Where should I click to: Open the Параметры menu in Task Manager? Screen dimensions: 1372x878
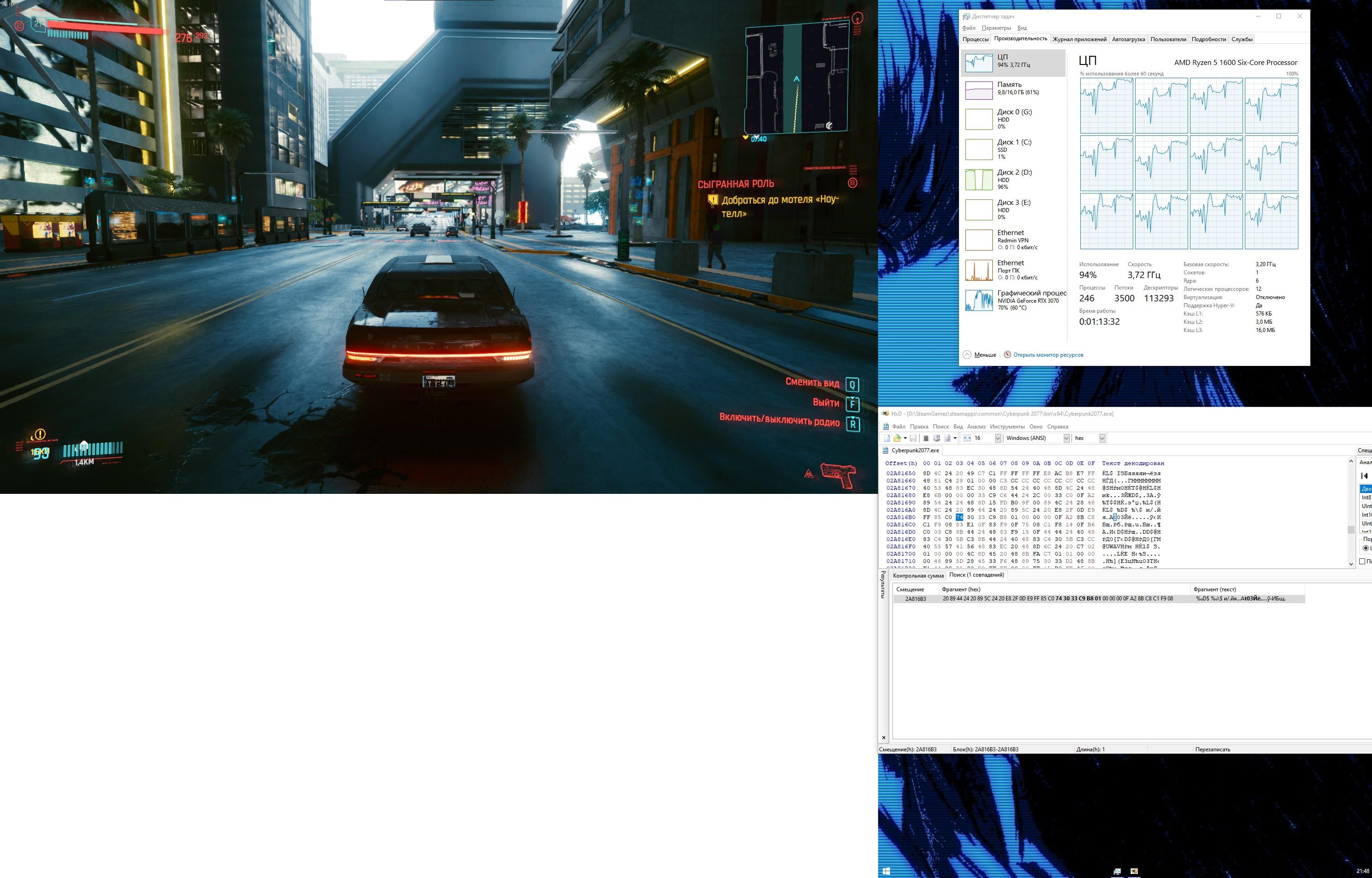(997, 28)
